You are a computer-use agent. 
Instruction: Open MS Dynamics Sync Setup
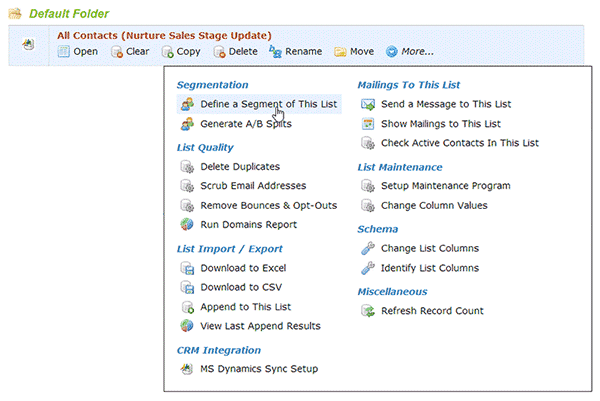coord(249,369)
